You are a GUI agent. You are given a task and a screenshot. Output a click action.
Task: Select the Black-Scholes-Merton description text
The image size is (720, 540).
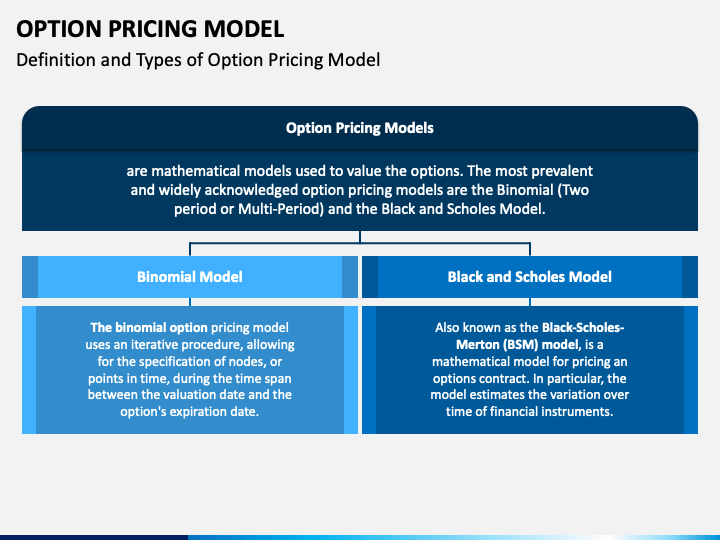point(530,370)
